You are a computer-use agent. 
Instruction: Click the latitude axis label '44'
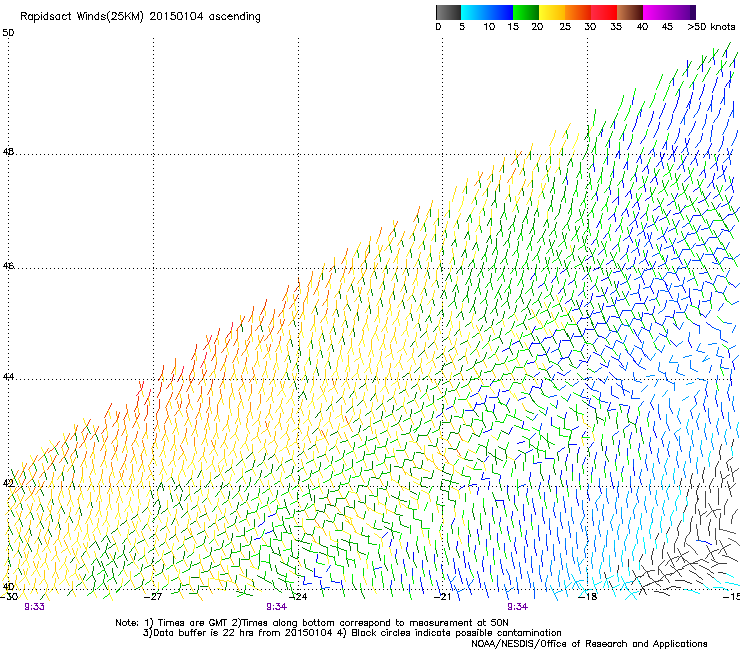pyautogui.click(x=8, y=377)
